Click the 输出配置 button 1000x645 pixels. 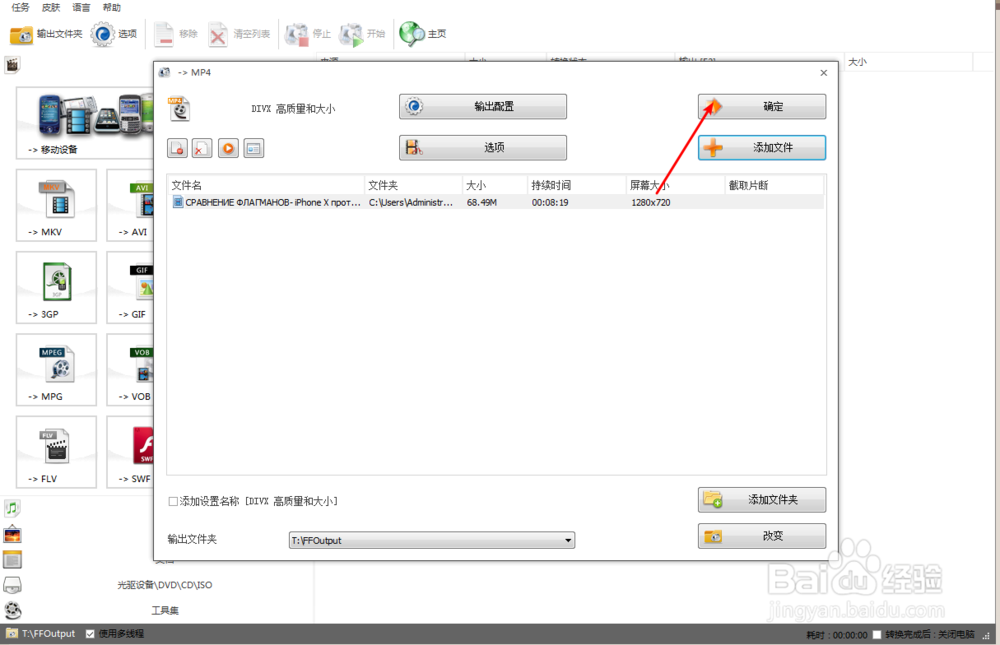(483, 107)
